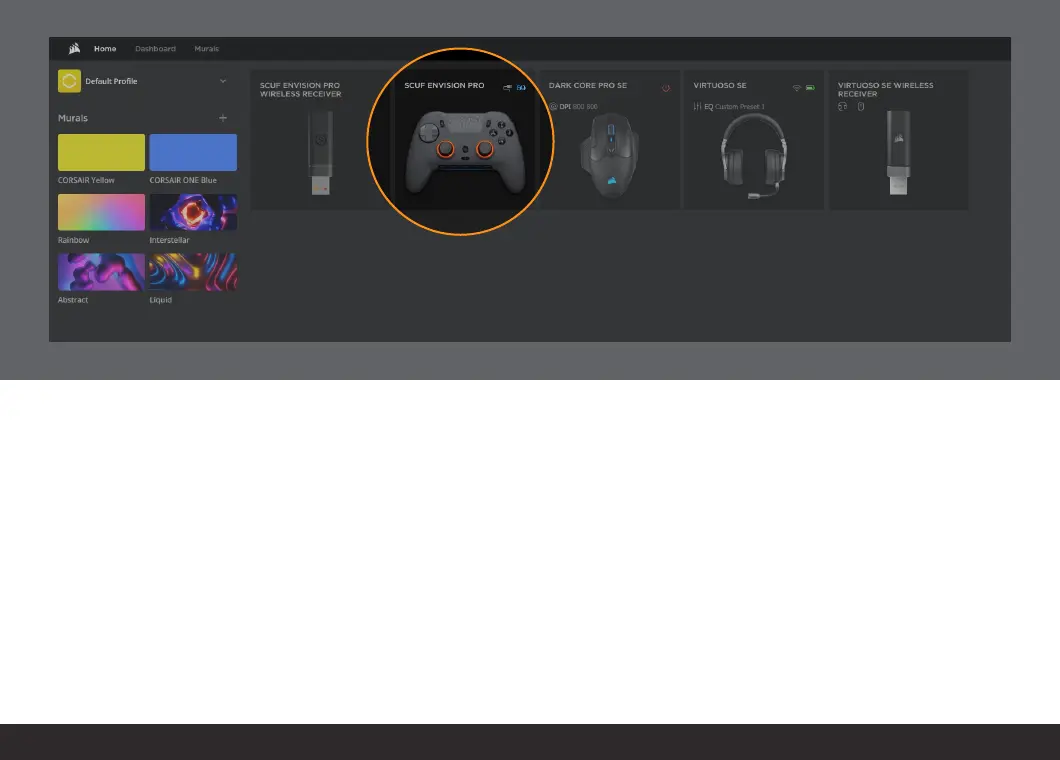Click the Murals section heading
The image size is (1060, 760).
tap(73, 118)
